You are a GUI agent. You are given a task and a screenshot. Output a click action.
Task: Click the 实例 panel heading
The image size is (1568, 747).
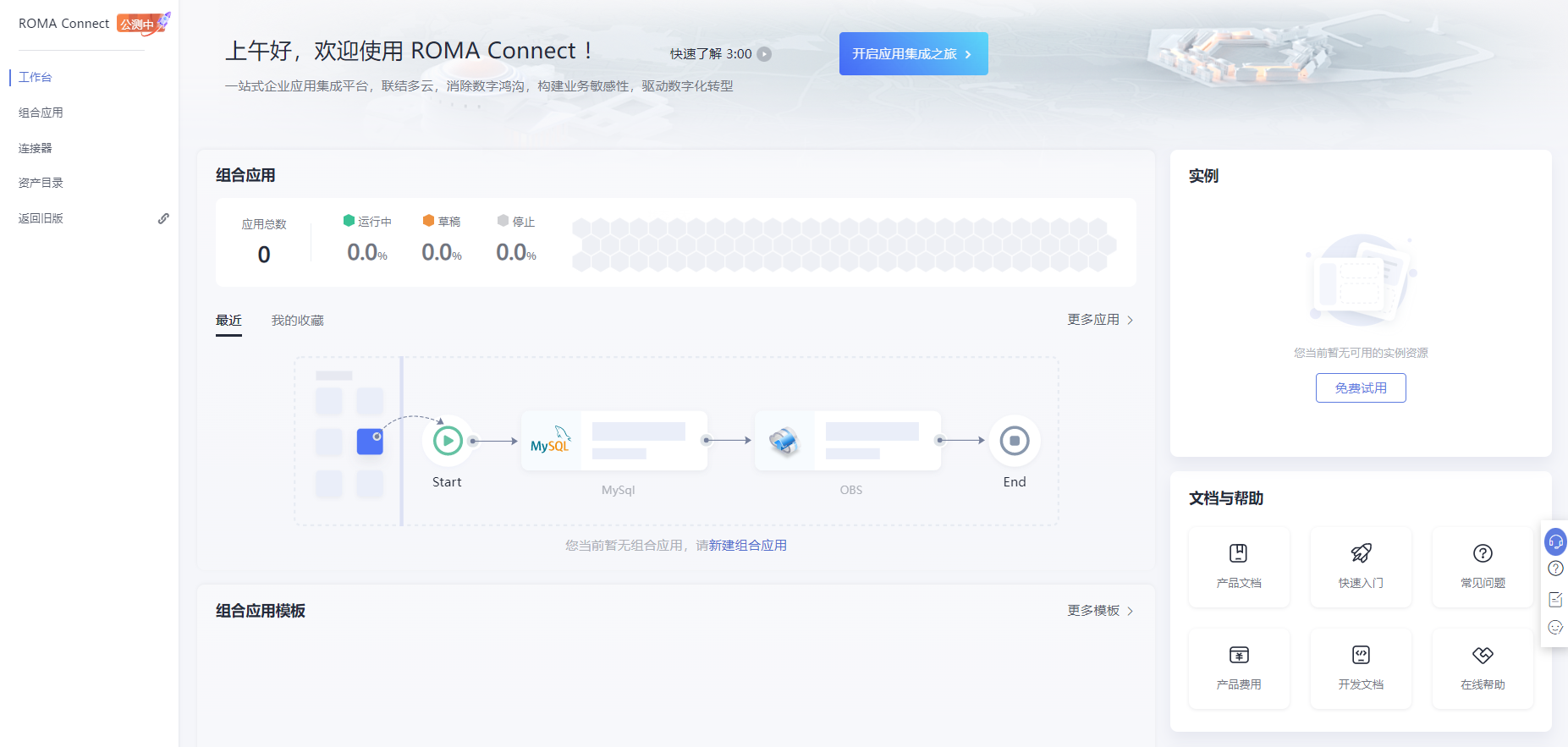(x=1203, y=176)
